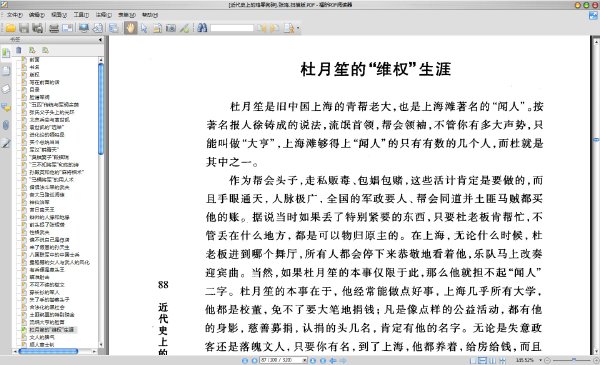
Task: Open the Attachments paperclip panel
Action: (x=6, y=125)
